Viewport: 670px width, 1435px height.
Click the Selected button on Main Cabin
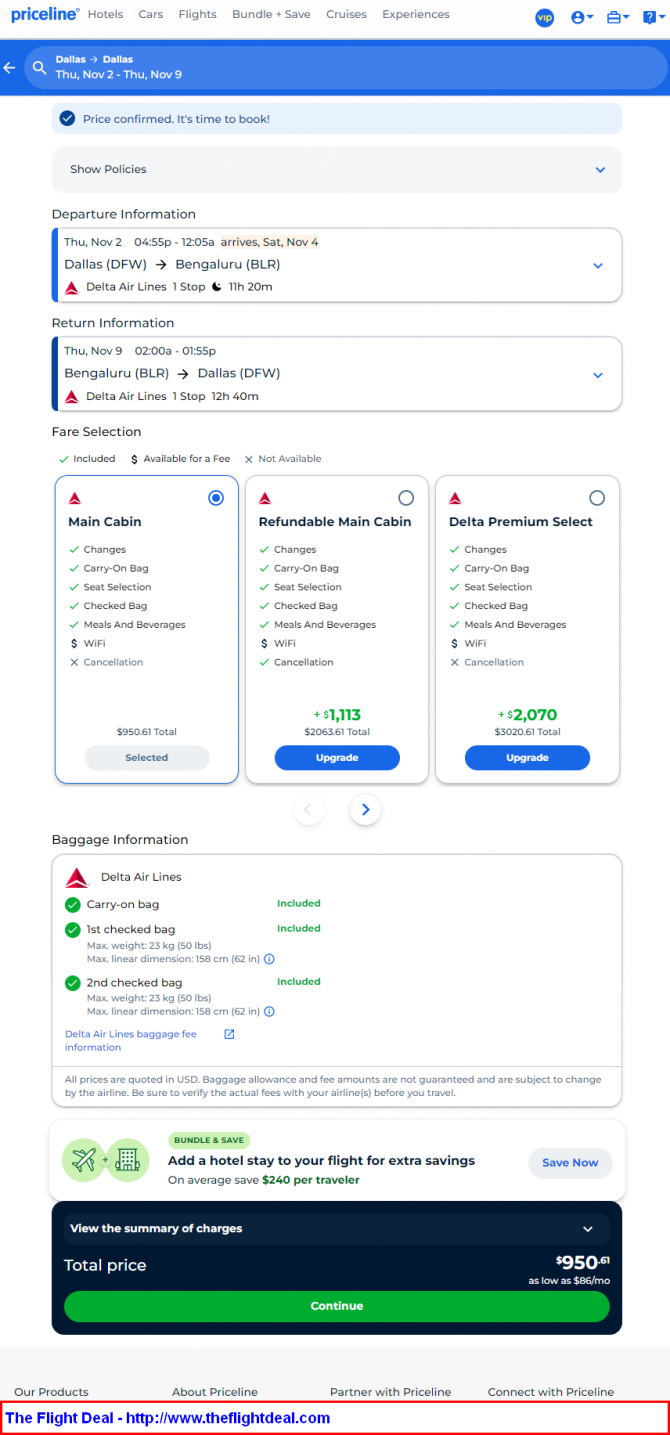[147, 758]
